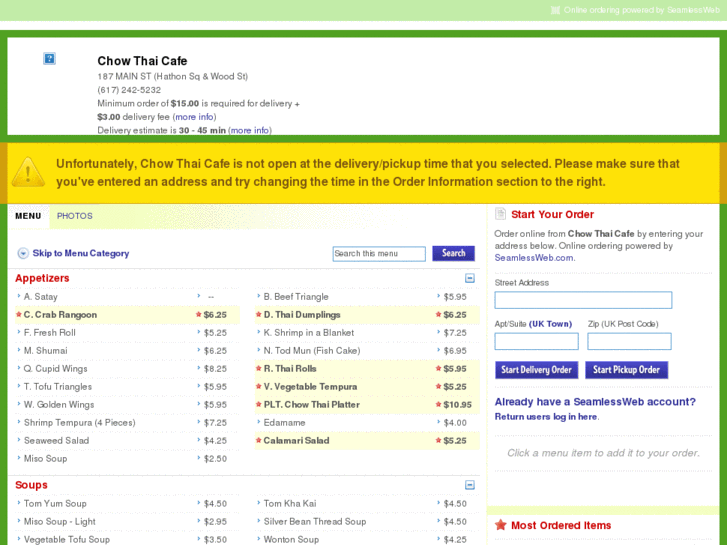Click Return users log in here link
This screenshot has width=727, height=545.
coord(546,417)
